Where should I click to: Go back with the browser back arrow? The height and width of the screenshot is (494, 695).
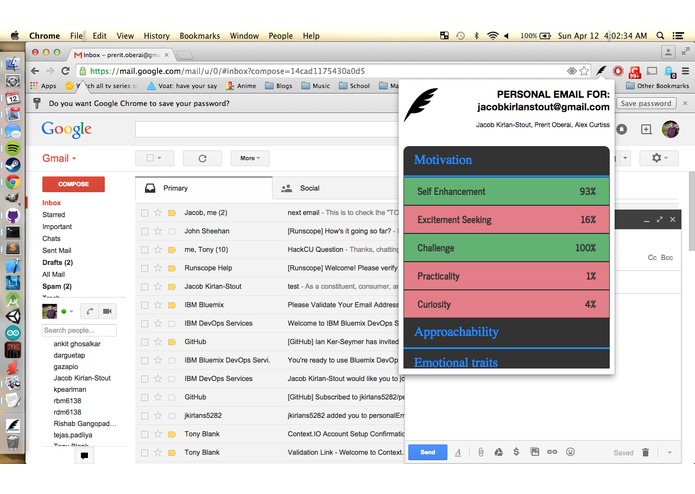point(35,71)
